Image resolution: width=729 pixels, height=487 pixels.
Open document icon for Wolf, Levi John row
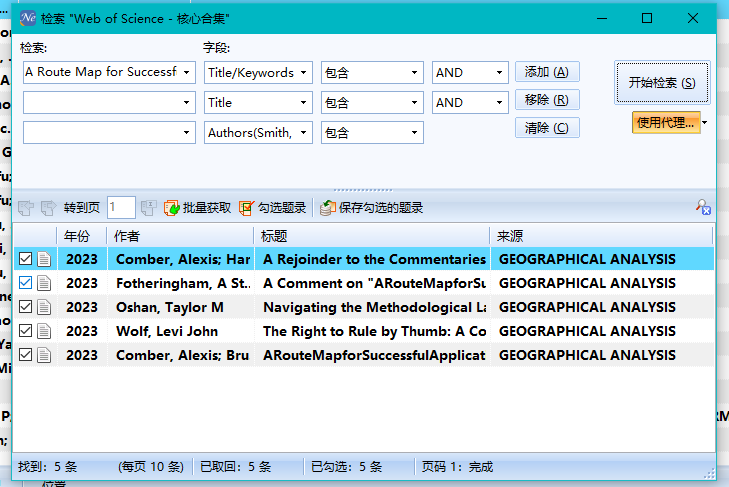pyautogui.click(x=44, y=331)
